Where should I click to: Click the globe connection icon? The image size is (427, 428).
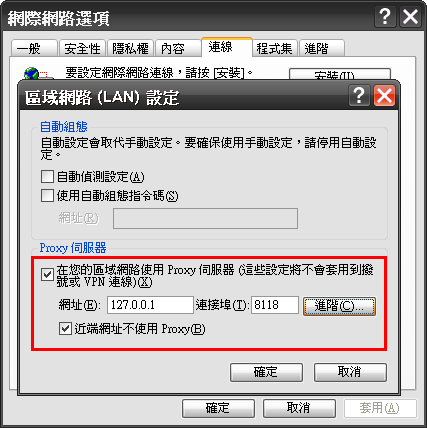(x=32, y=73)
